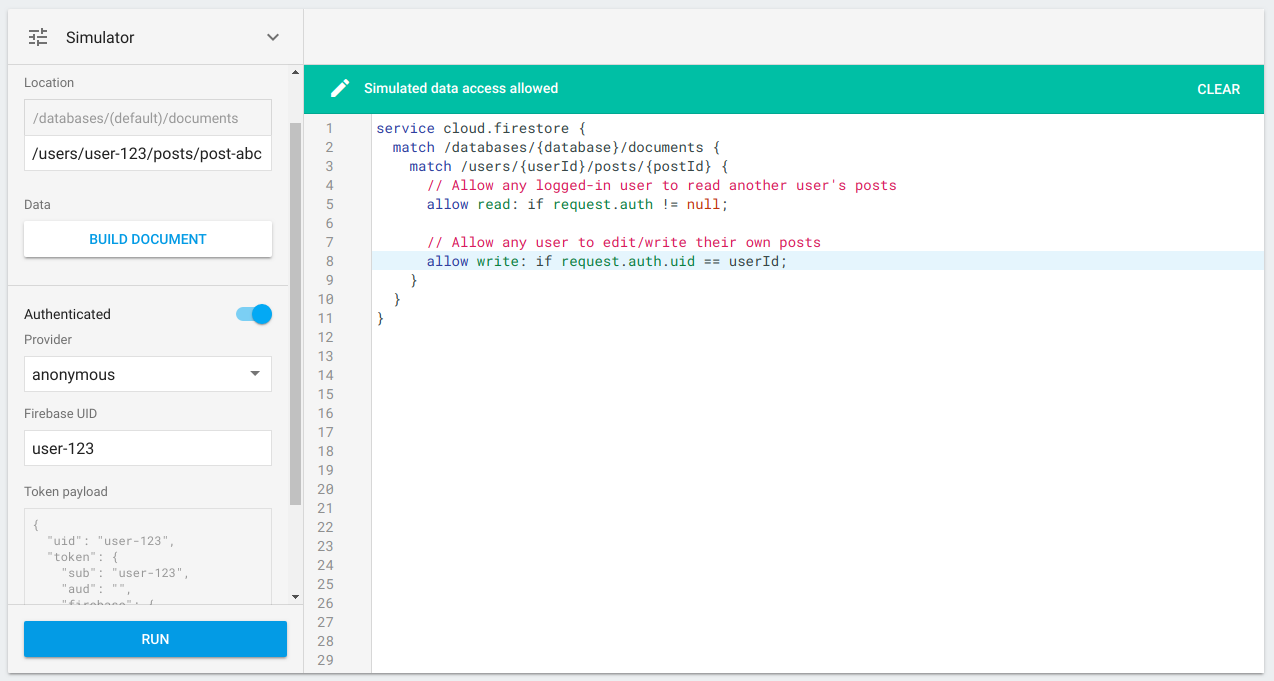This screenshot has height=681, width=1274.
Task: Click the pencil icon in result banner
Action: pyautogui.click(x=340, y=88)
